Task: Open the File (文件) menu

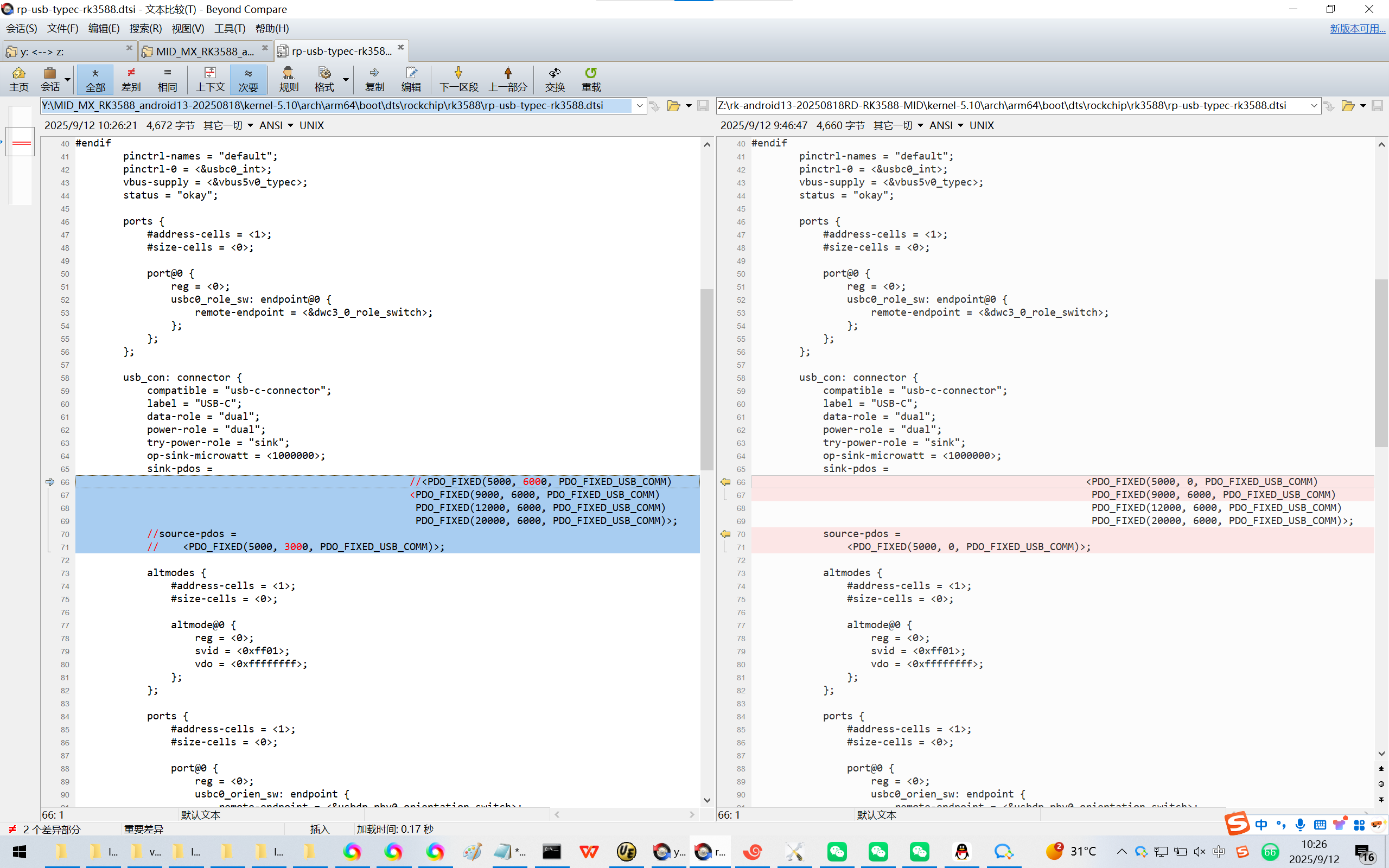Action: [x=62, y=28]
